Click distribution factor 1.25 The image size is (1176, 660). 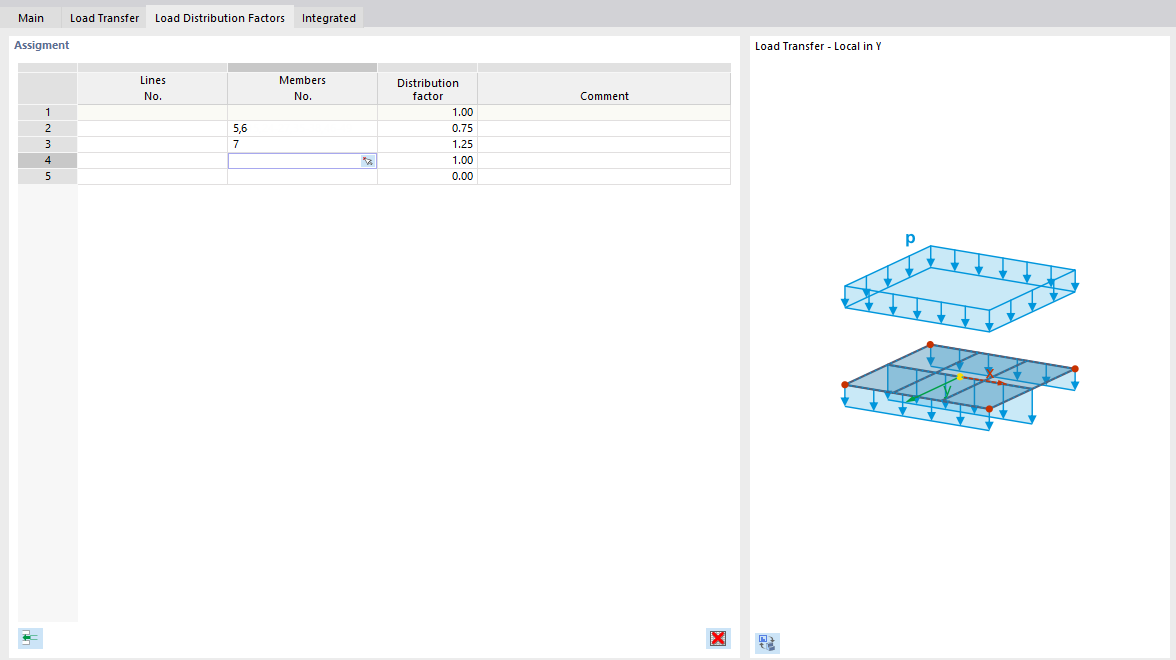[x=428, y=144]
